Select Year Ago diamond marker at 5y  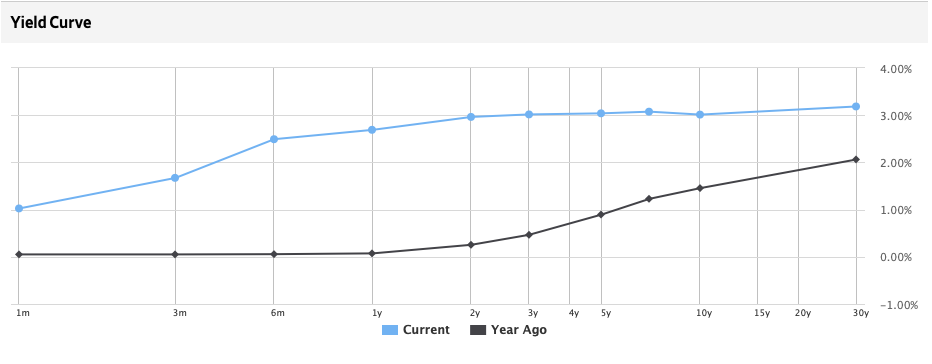[601, 215]
